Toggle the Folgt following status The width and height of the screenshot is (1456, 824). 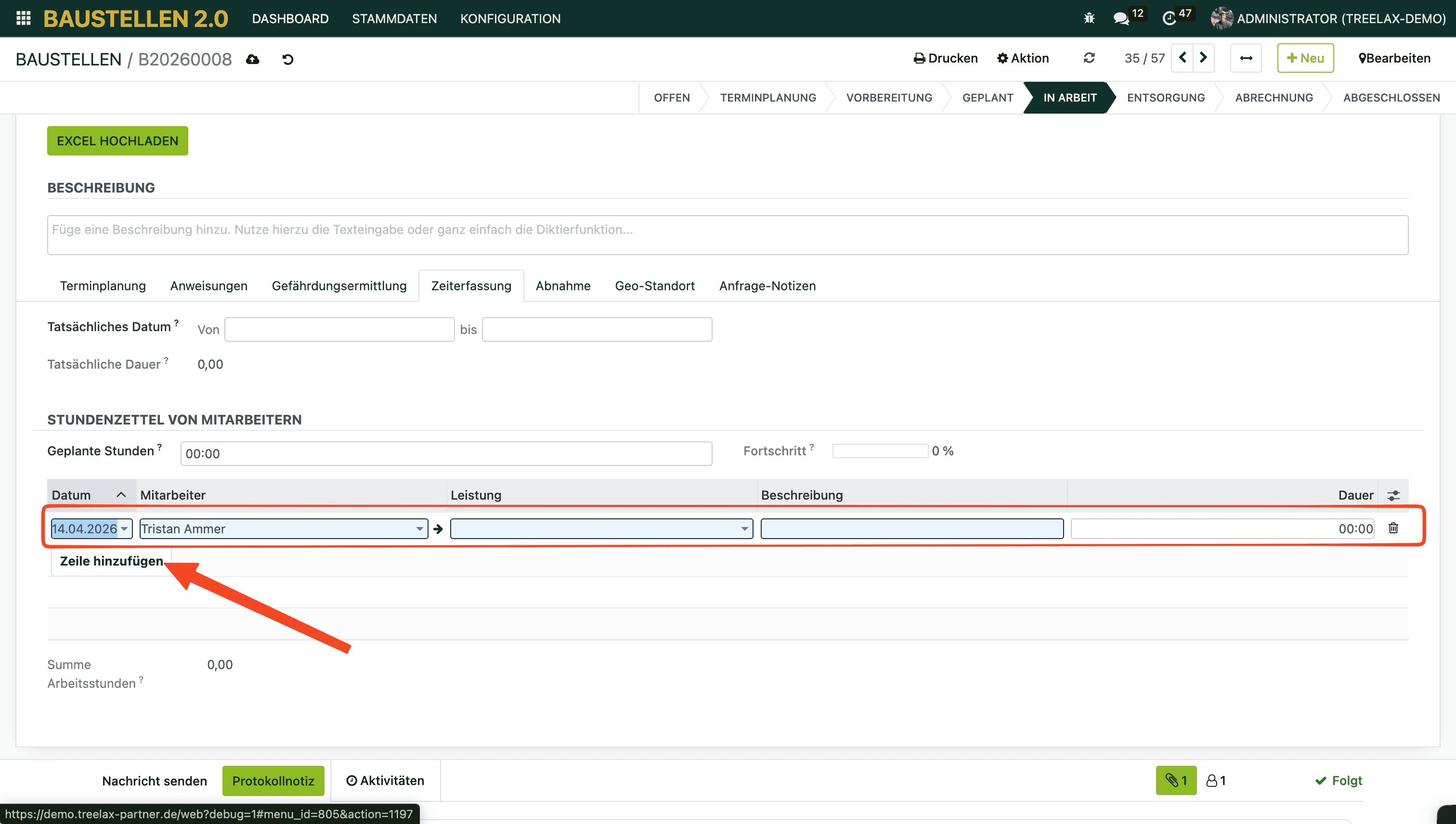coord(1338,780)
